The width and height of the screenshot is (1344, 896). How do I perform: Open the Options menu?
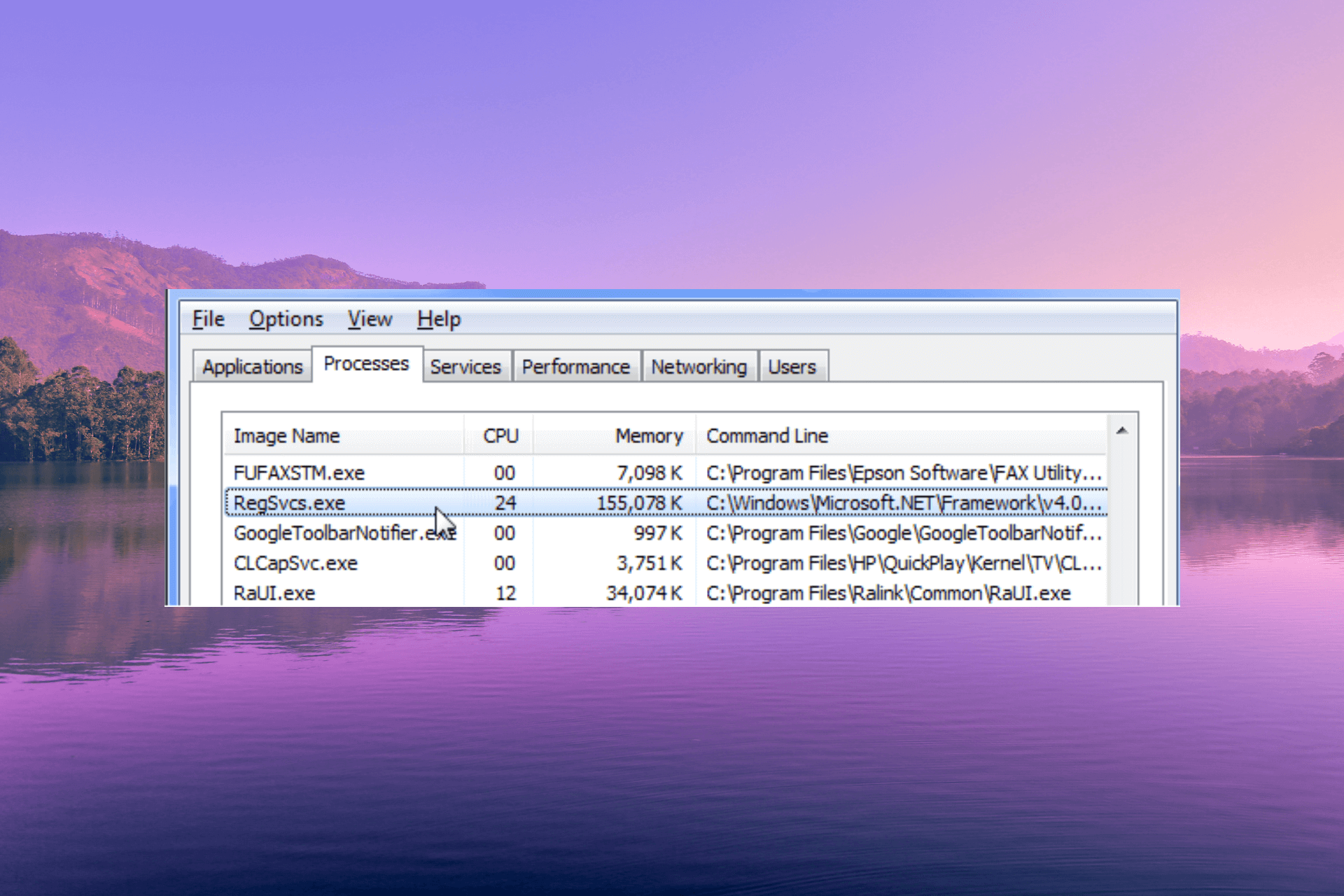pyautogui.click(x=286, y=319)
